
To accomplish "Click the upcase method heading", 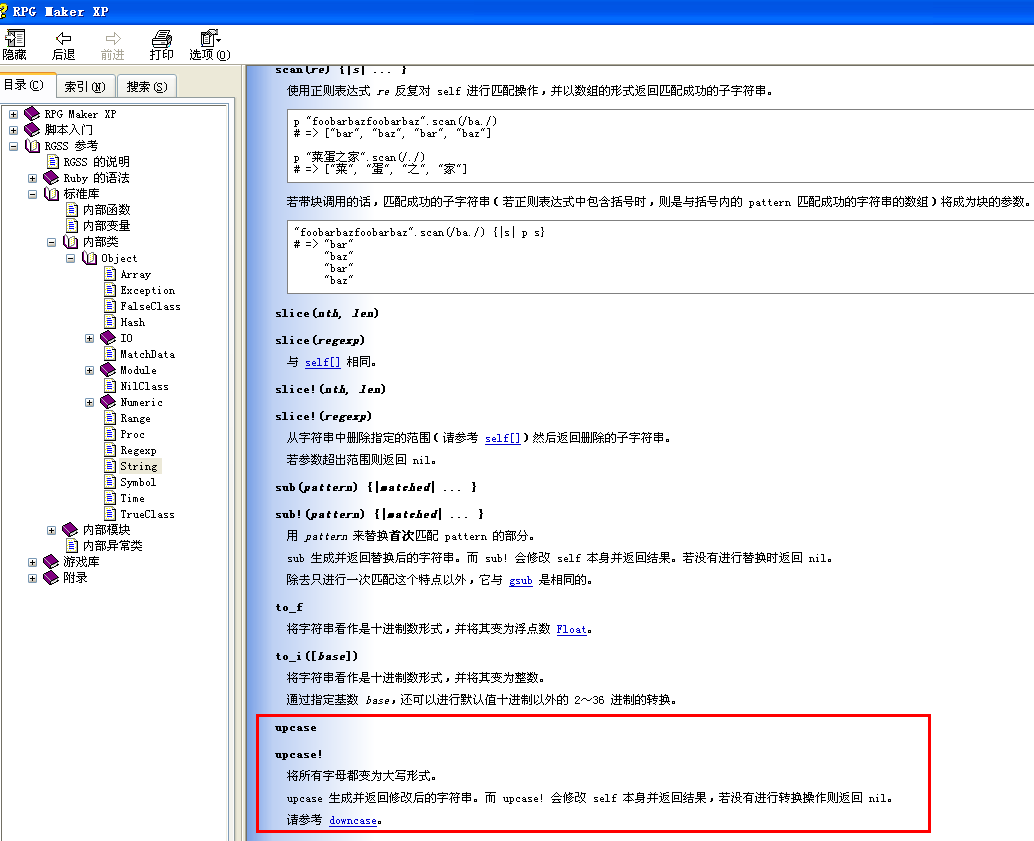I will (295, 728).
